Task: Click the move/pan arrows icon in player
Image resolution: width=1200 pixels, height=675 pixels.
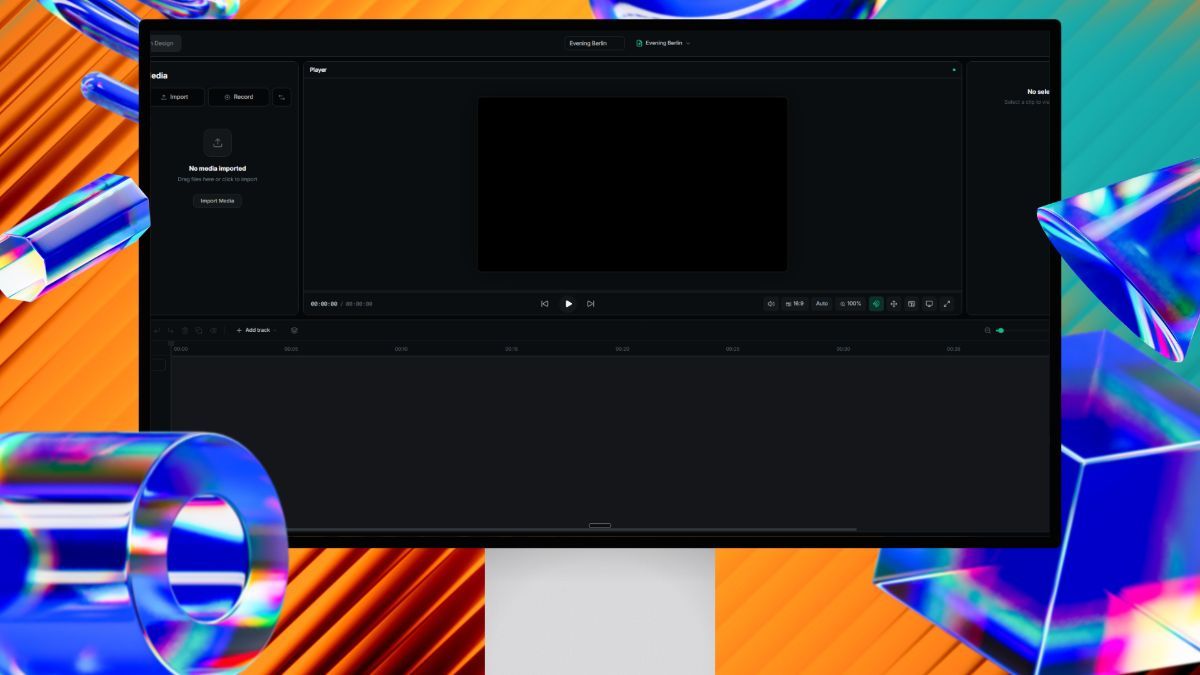Action: [x=894, y=304]
